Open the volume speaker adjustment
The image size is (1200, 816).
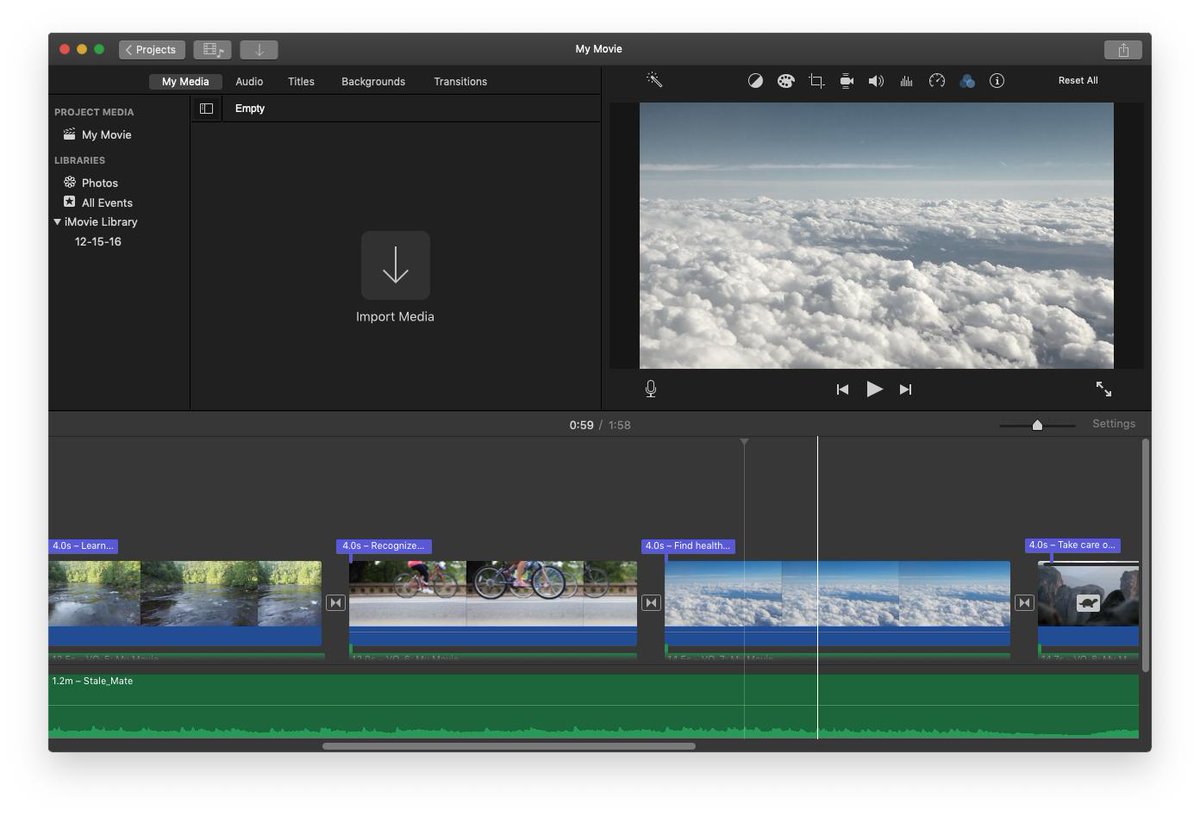coord(876,81)
